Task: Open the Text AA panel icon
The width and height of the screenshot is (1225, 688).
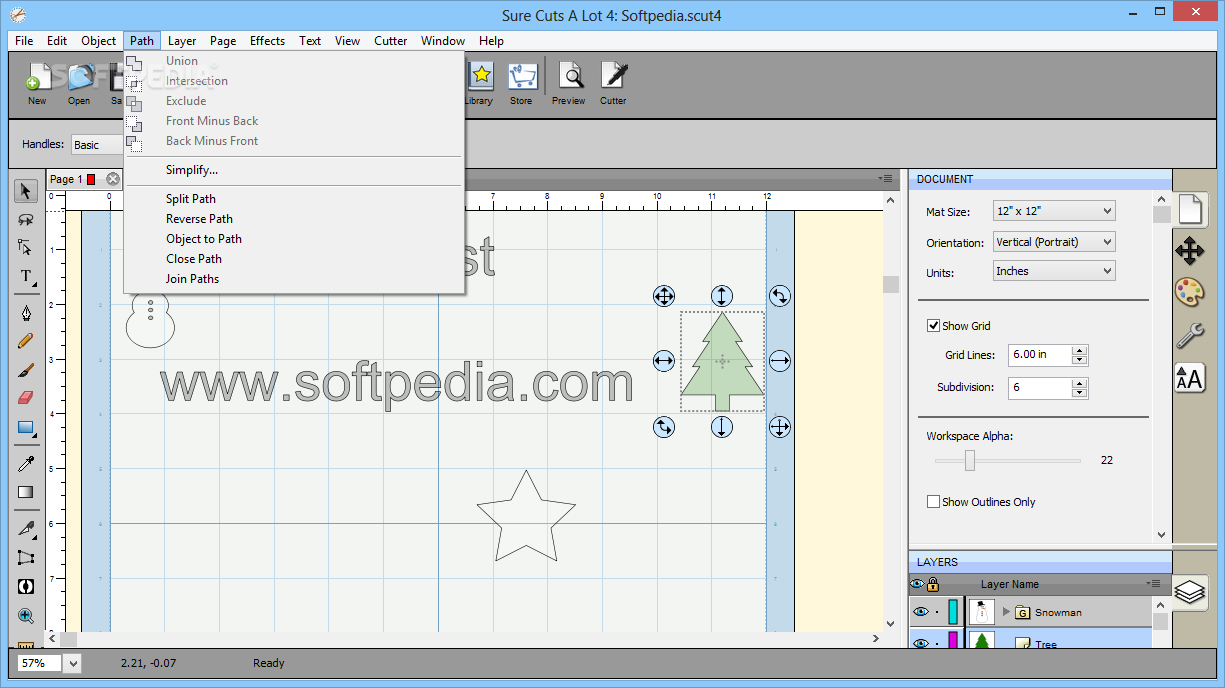Action: point(1189,378)
